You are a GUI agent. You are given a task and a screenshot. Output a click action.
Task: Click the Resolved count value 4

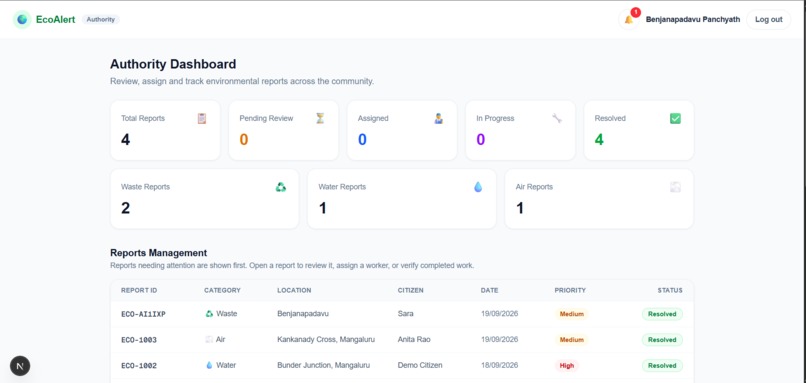click(x=599, y=139)
